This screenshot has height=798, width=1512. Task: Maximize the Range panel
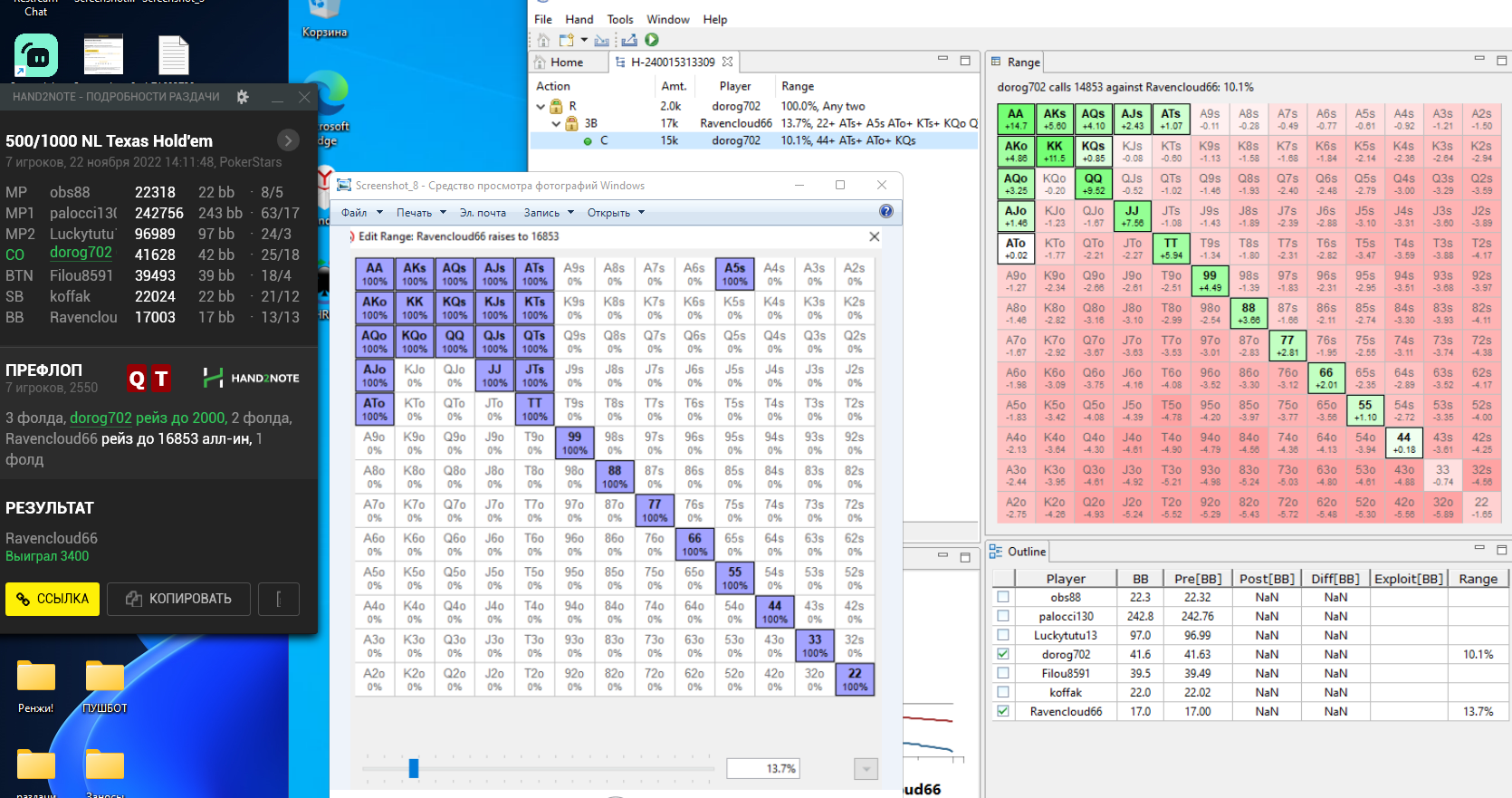(x=1501, y=60)
